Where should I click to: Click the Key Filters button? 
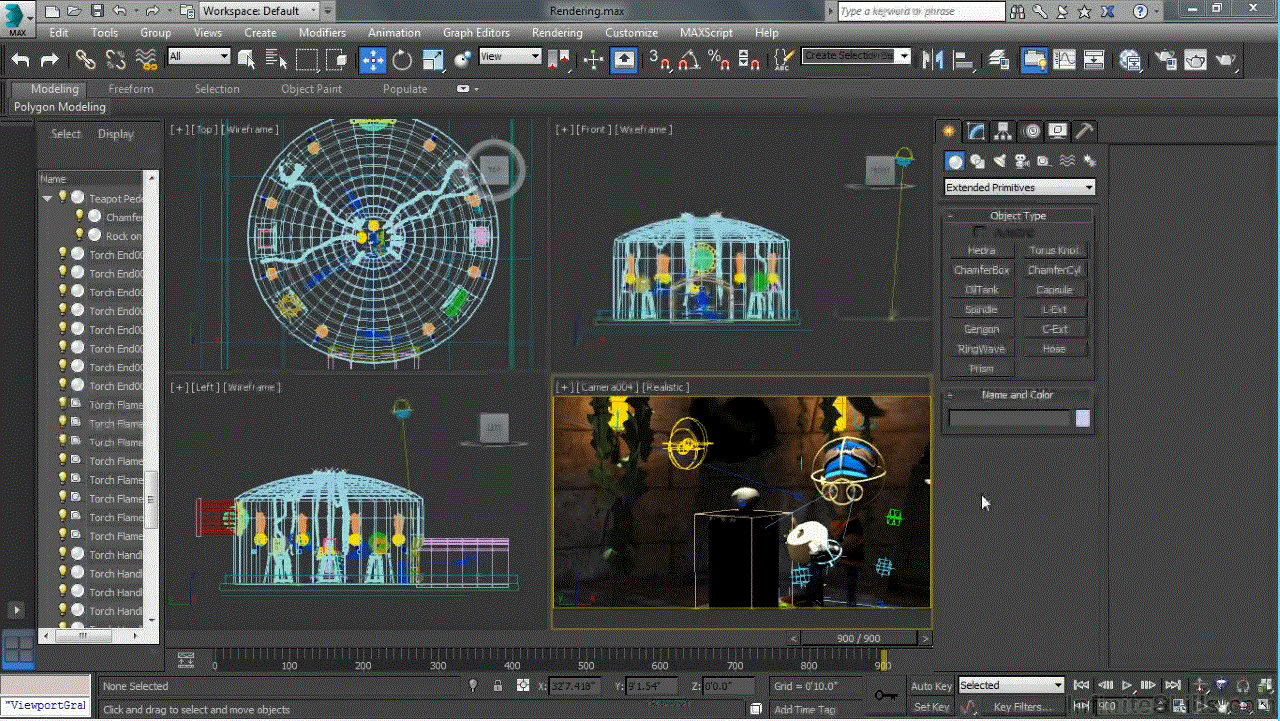click(1023, 707)
